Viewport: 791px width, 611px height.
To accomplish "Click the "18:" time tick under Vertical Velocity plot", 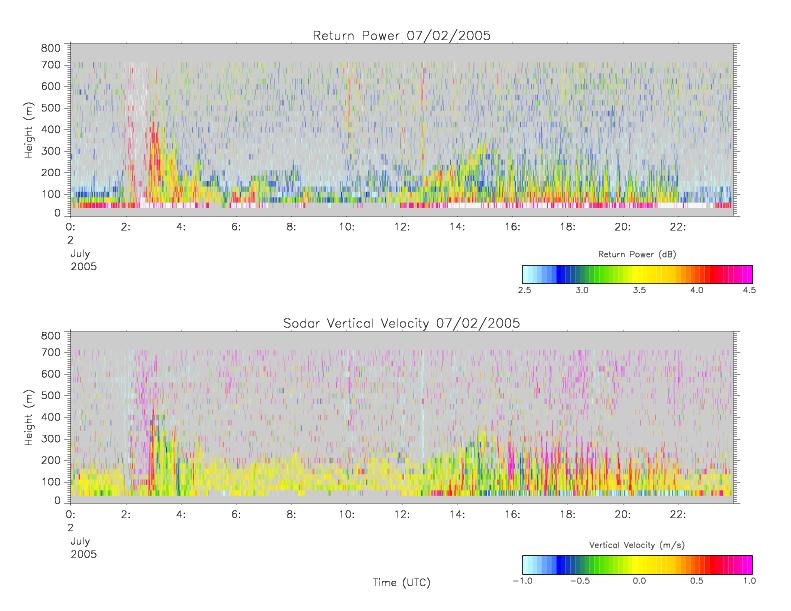I will pyautogui.click(x=567, y=515).
